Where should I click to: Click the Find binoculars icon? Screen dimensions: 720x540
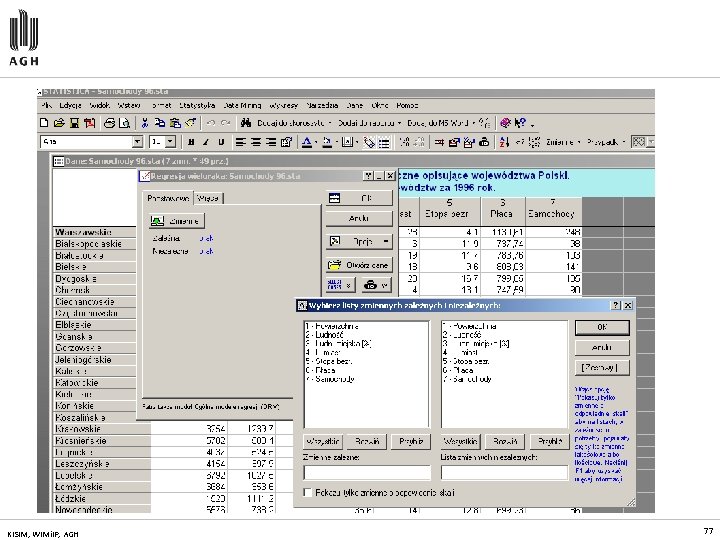(x=246, y=123)
